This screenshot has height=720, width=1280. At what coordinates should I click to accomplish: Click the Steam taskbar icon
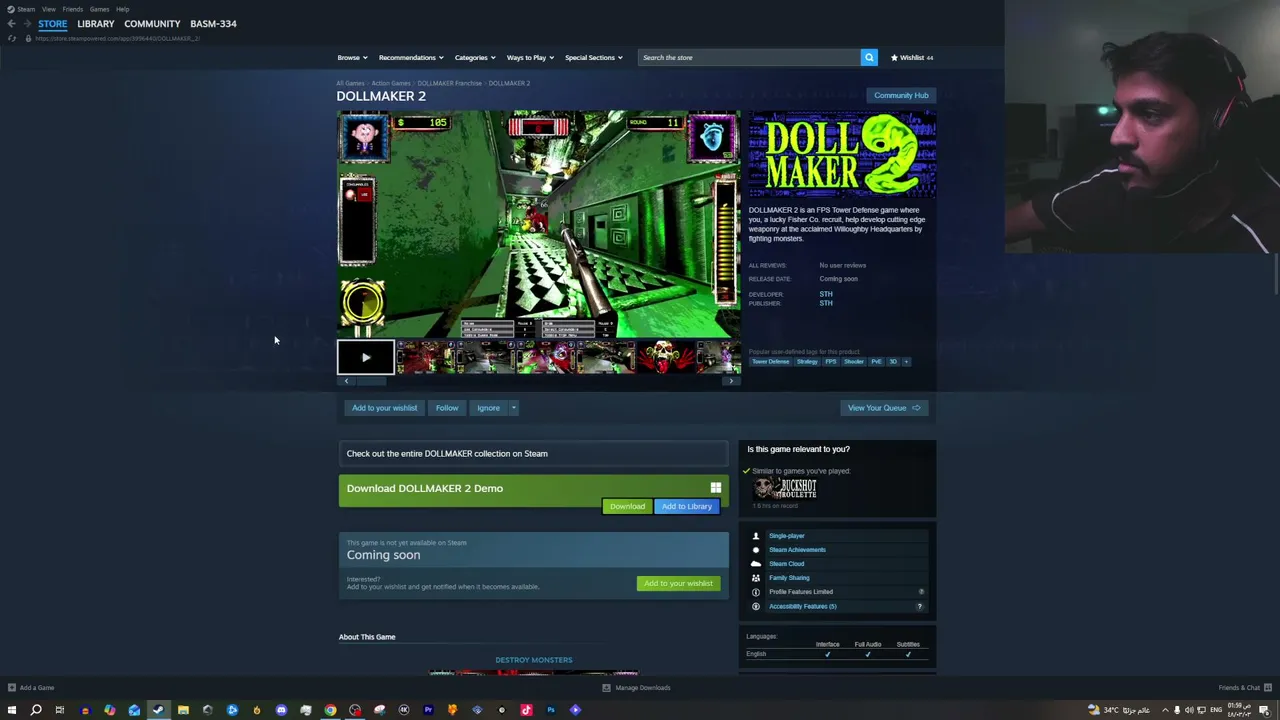[158, 710]
